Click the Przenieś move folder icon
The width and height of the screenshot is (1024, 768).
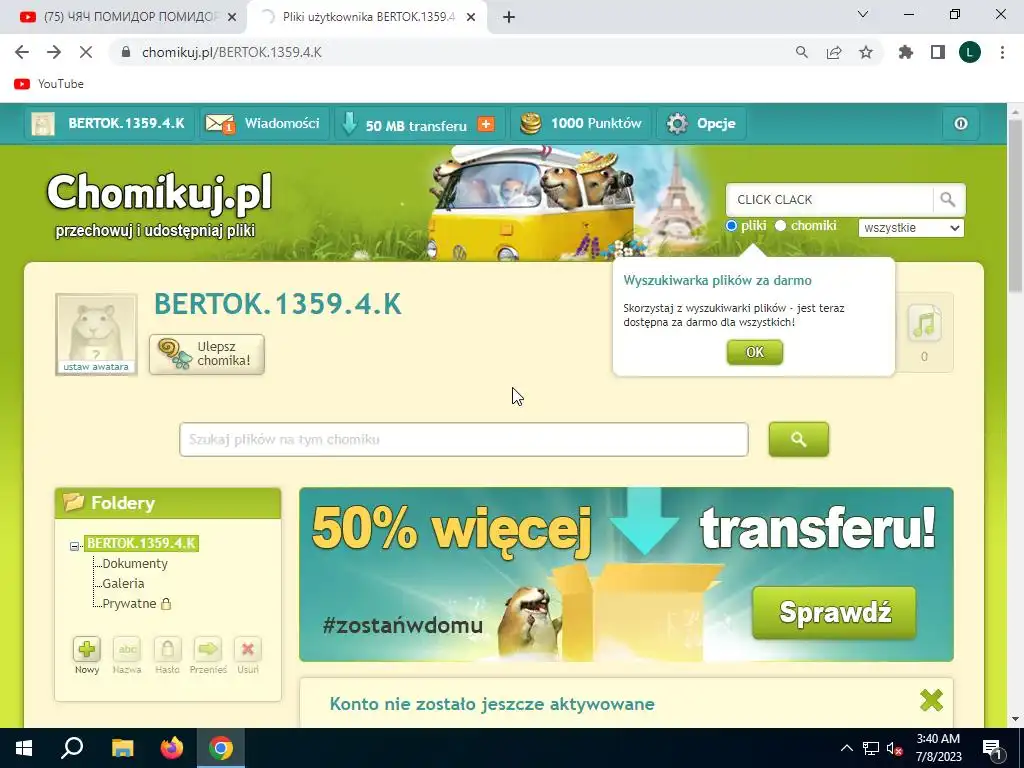208,649
